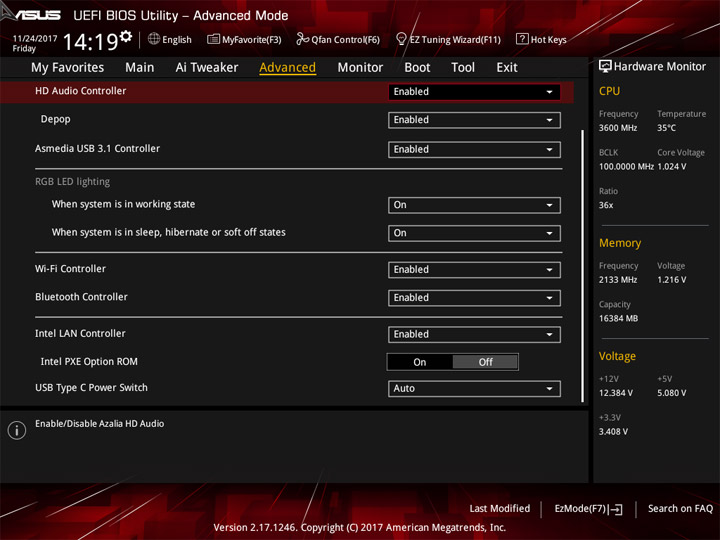Click the CPU heading in Hardware Monitor

(609, 91)
